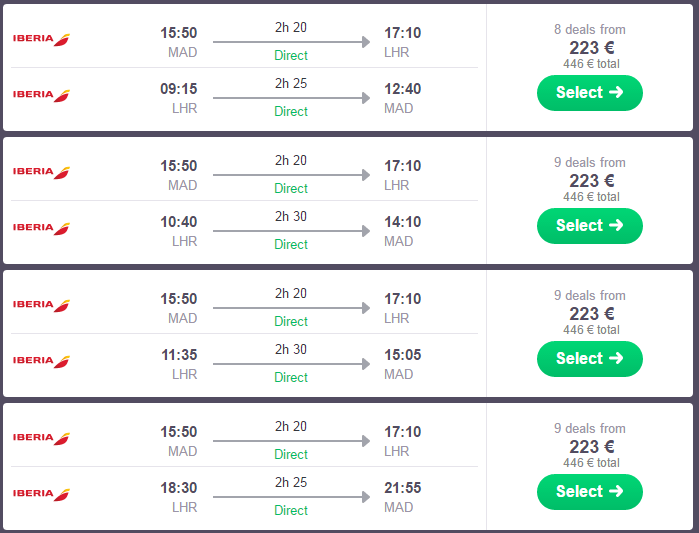This screenshot has width=699, height=533.
Task: Open "9 deals from" on the 18:30 return card
Action: pos(589,428)
